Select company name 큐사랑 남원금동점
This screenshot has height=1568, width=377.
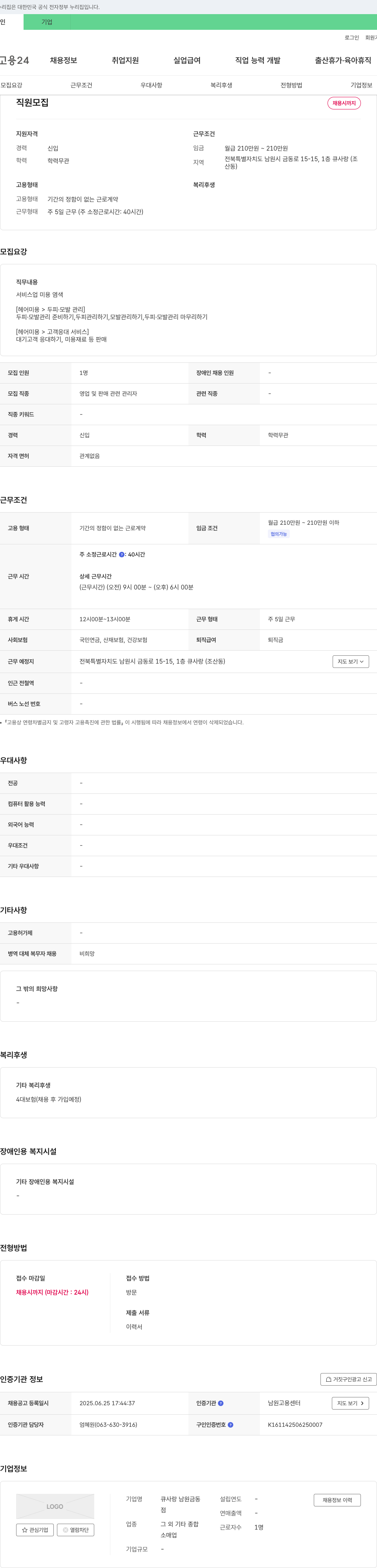[180, 1504]
